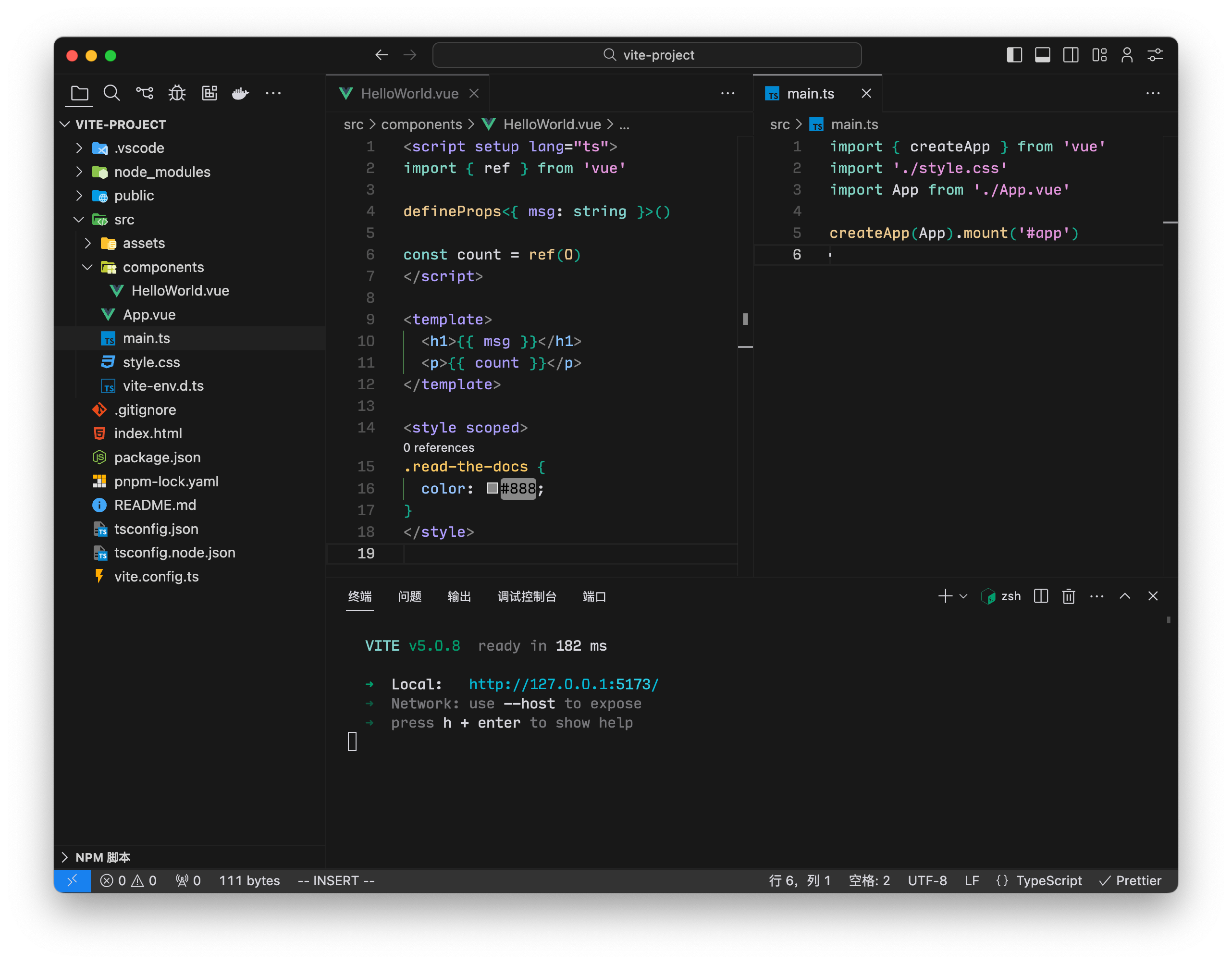Click the #888 color swatch in style block
The width and height of the screenshot is (1232, 964).
492,488
